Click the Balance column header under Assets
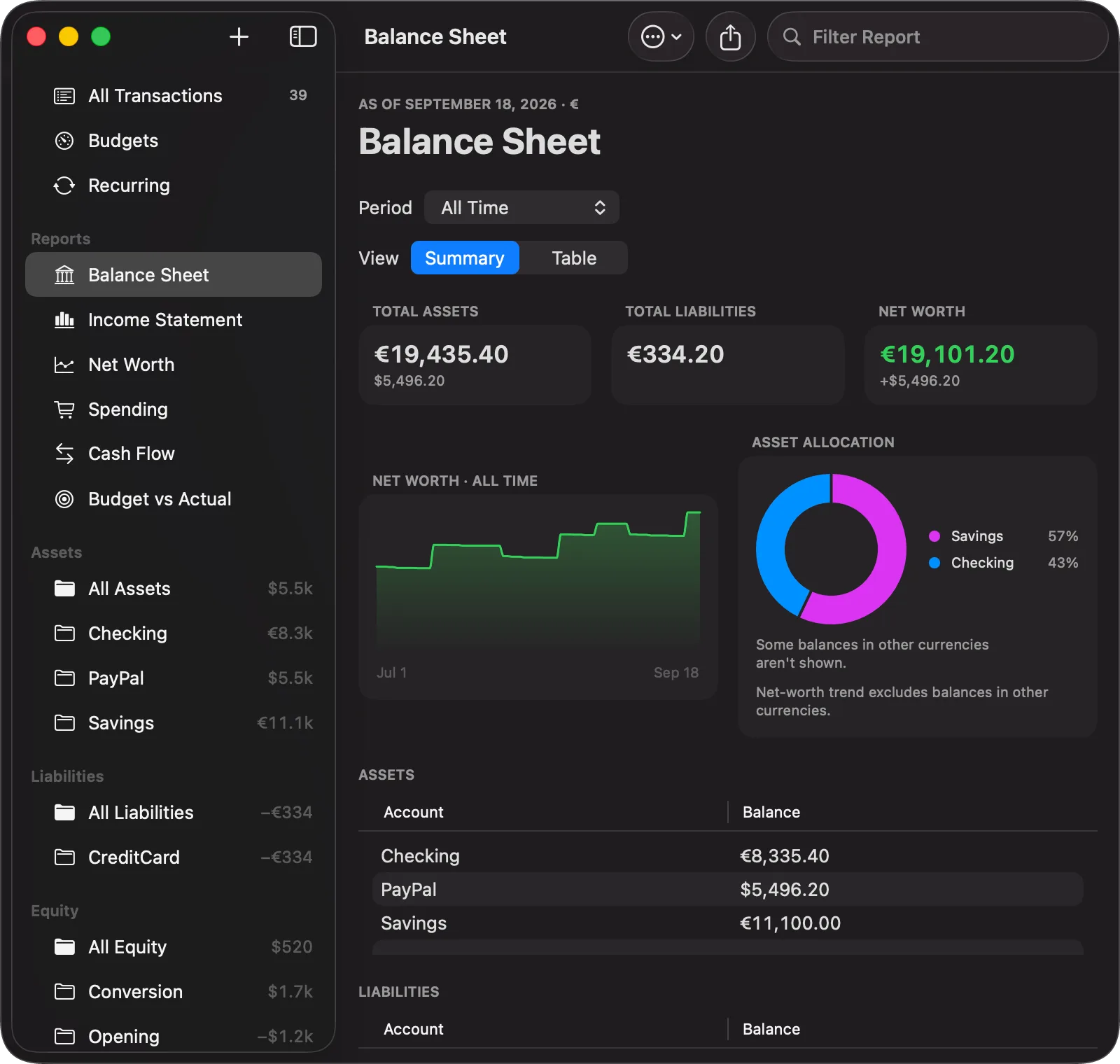The height and width of the screenshot is (1064, 1120). pos(771,812)
